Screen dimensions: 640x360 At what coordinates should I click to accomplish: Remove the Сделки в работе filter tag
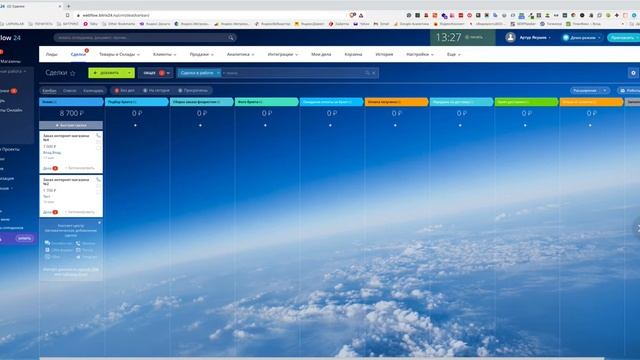click(x=218, y=73)
